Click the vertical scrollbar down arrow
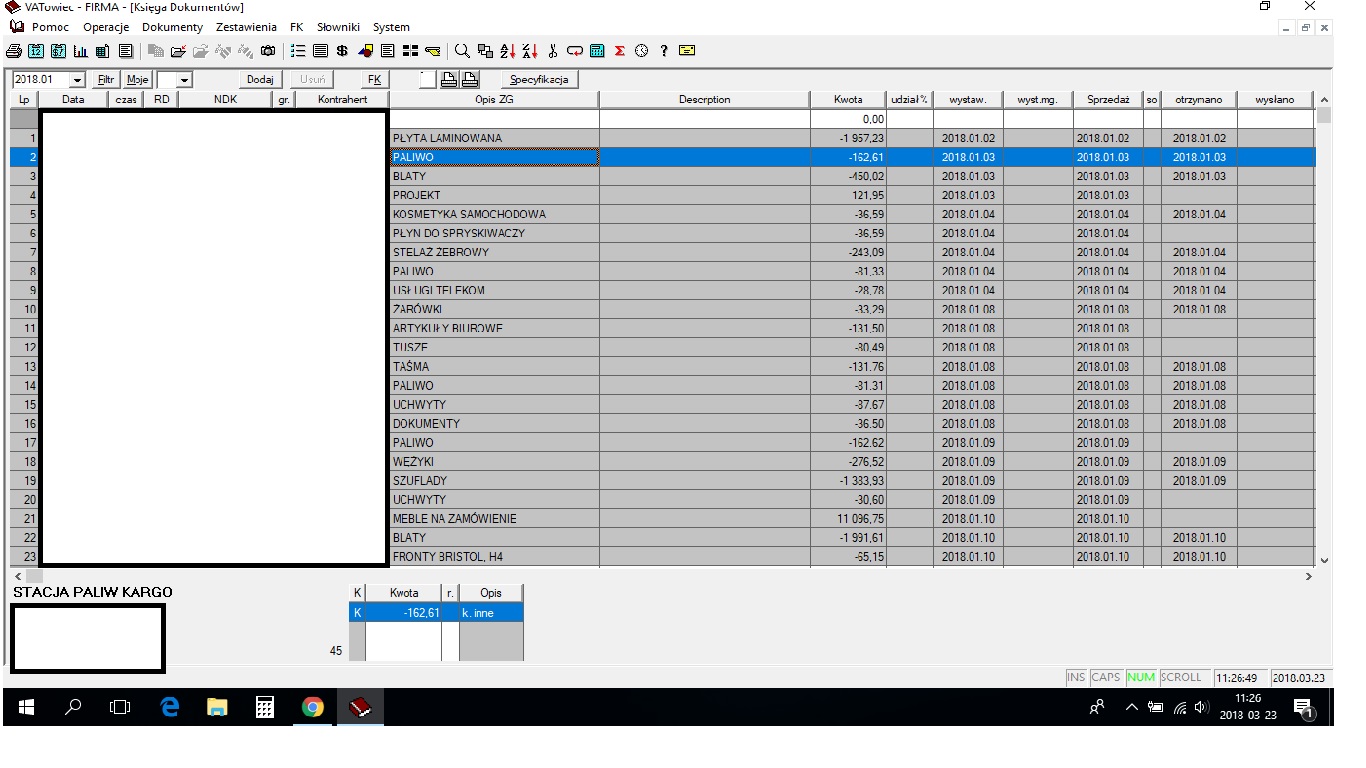This screenshot has width=1366, height=768. (x=1324, y=560)
